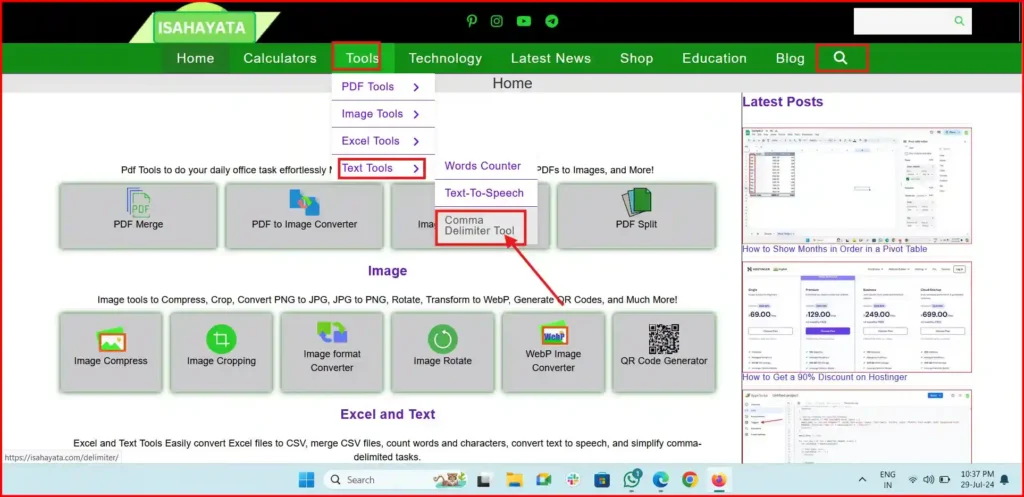Screen dimensions: 1024x497
Task: Open the Telegram social icon
Action: pyautogui.click(x=551, y=21)
